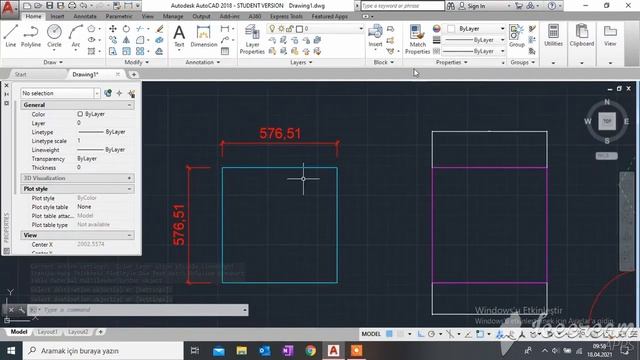Click the command line input field

(x=143, y=310)
